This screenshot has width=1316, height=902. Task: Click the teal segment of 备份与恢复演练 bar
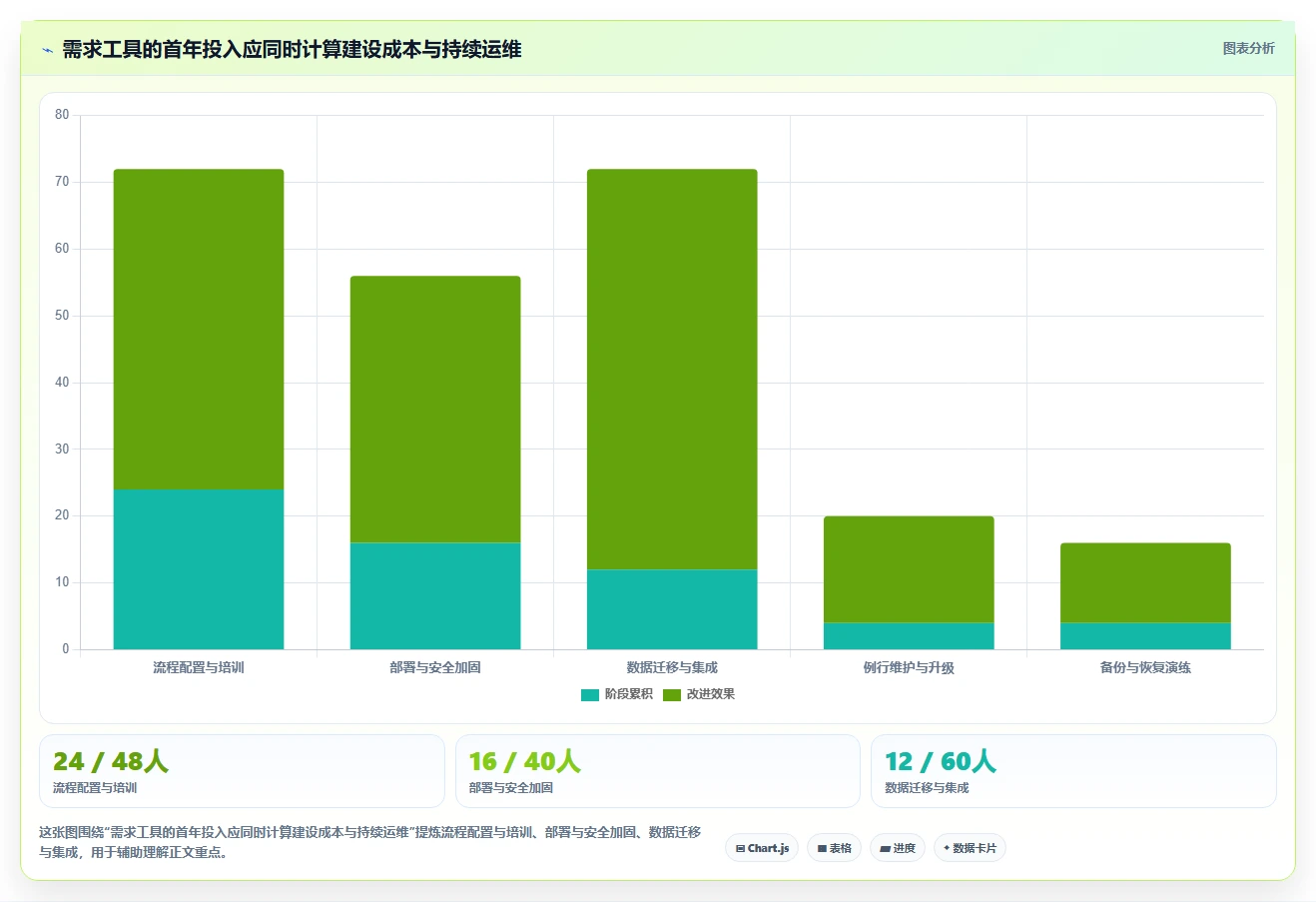pyautogui.click(x=1145, y=636)
